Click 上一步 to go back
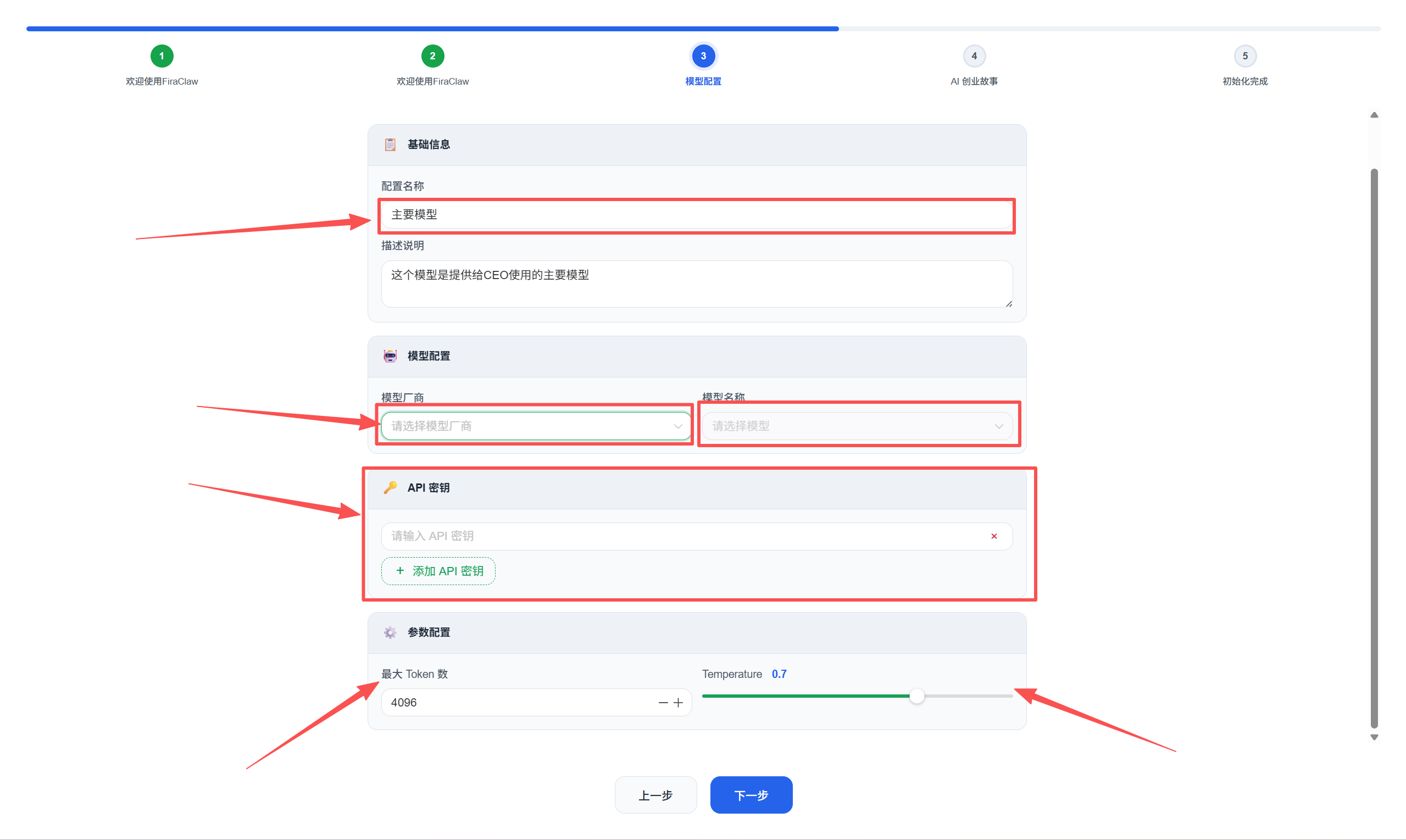 tap(655, 795)
